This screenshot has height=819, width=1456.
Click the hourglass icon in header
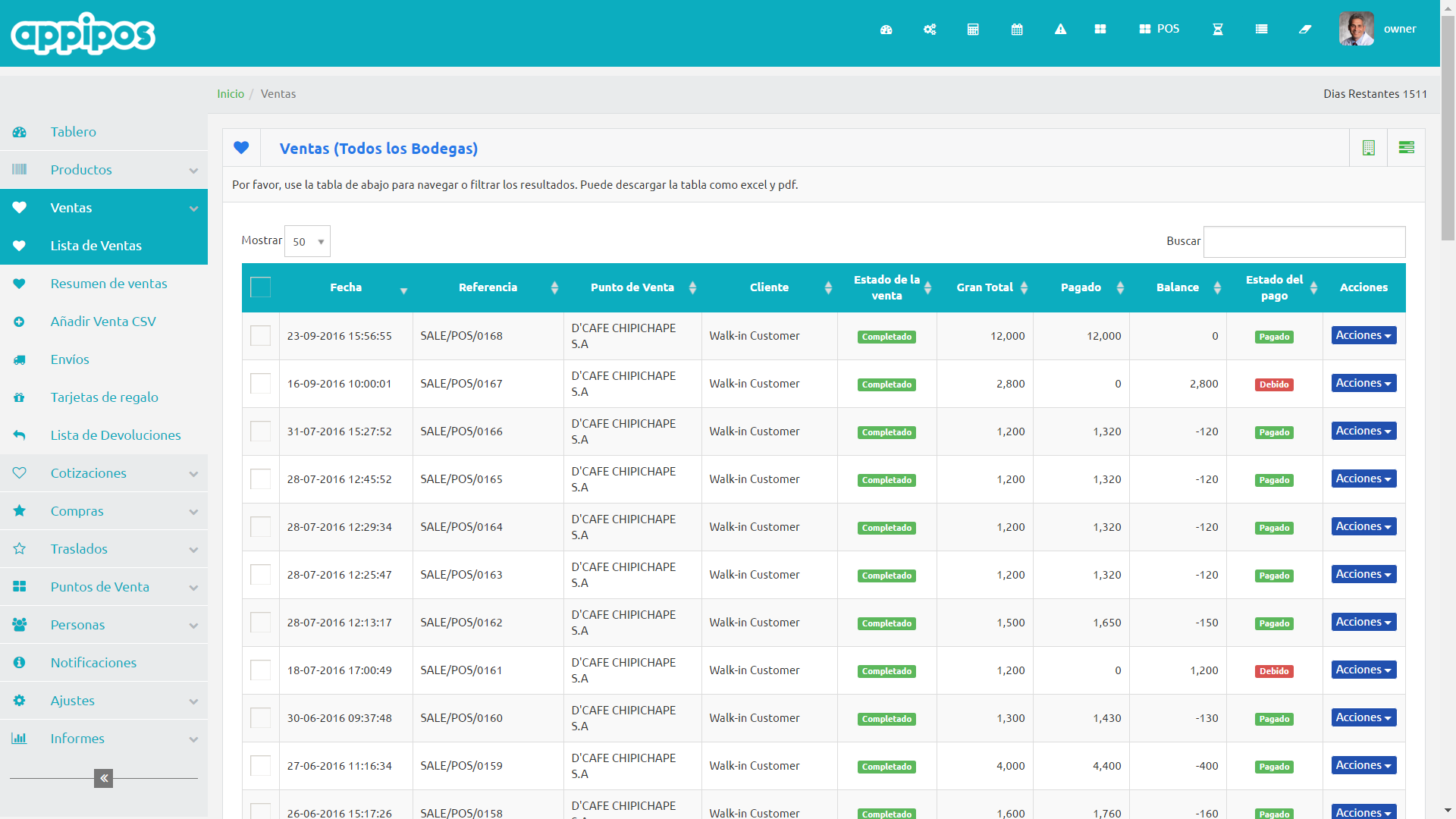coord(1218,30)
